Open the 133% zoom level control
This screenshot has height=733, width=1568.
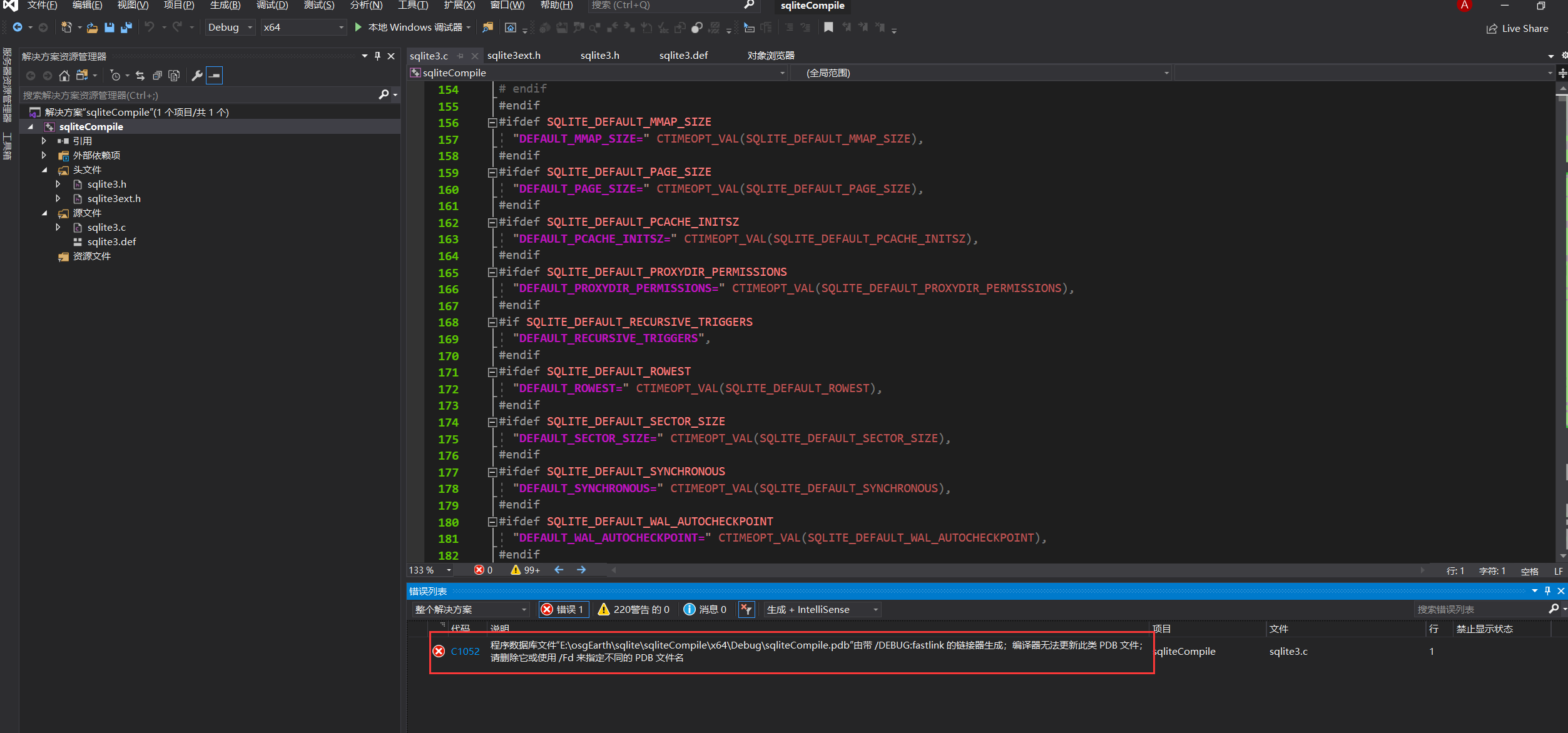pos(429,570)
